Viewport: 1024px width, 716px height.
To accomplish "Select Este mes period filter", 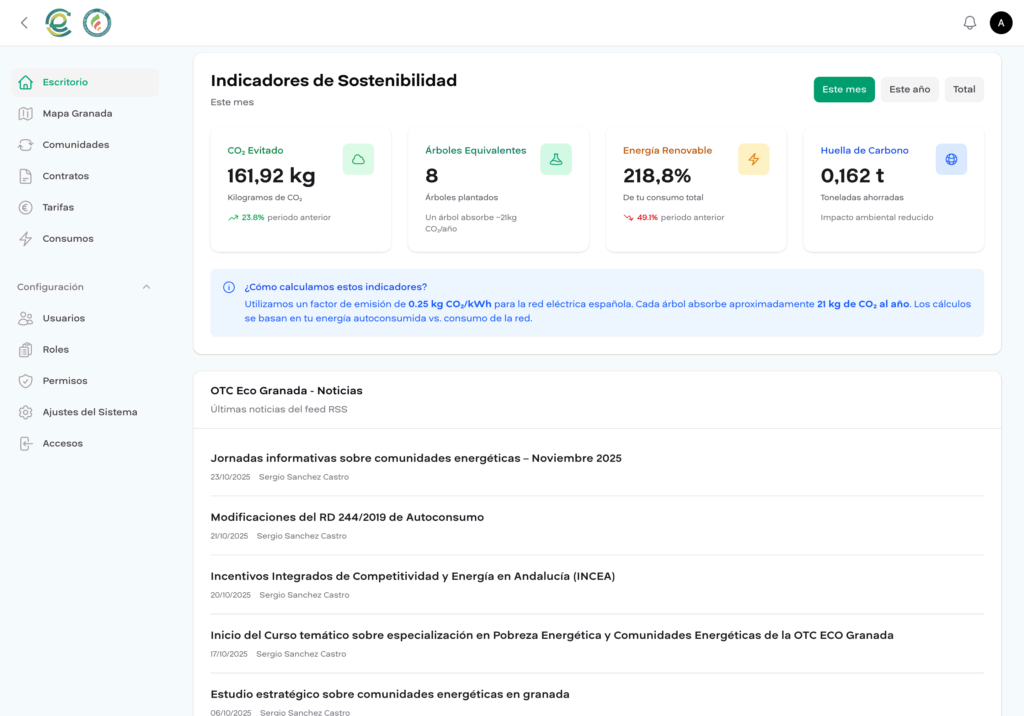I will click(844, 89).
